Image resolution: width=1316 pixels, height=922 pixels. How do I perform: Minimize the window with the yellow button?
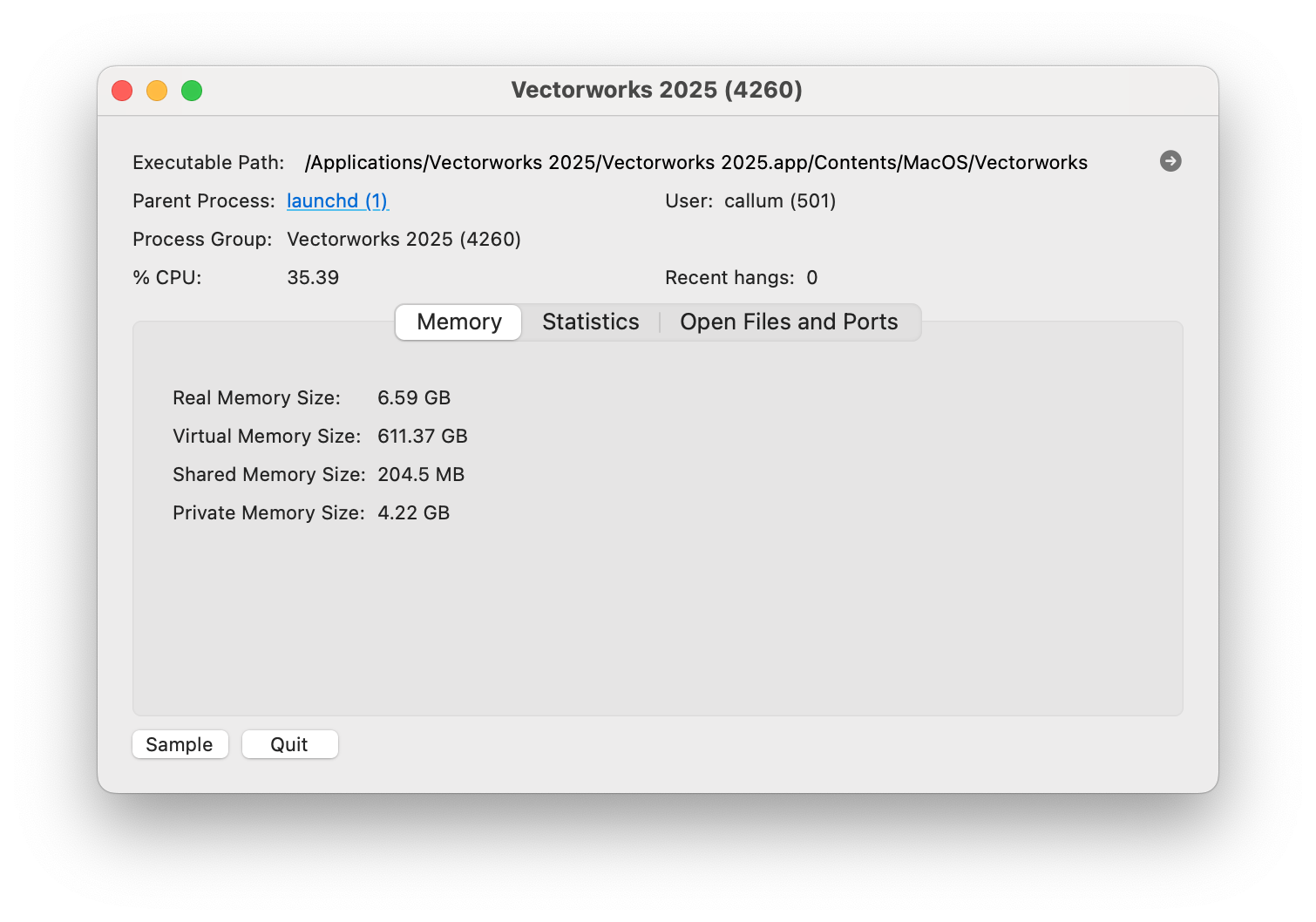pos(157,91)
